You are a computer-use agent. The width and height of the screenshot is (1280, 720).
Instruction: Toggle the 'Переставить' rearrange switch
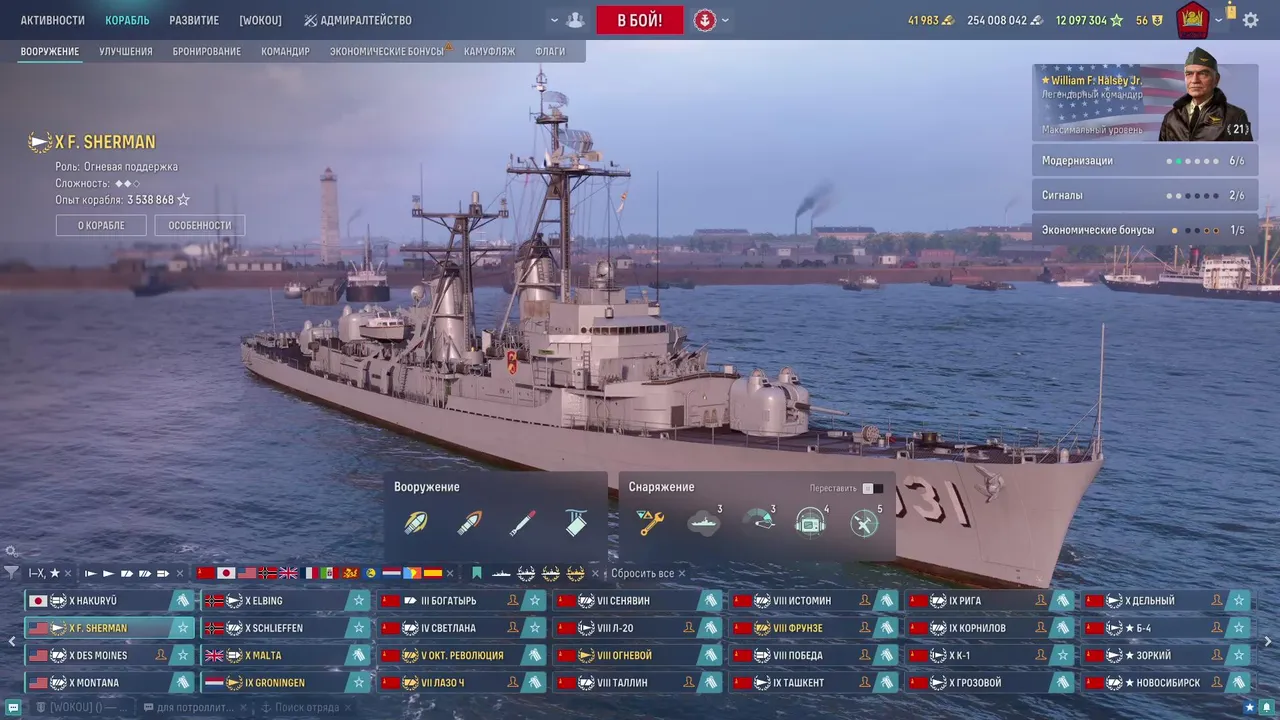[x=873, y=488]
